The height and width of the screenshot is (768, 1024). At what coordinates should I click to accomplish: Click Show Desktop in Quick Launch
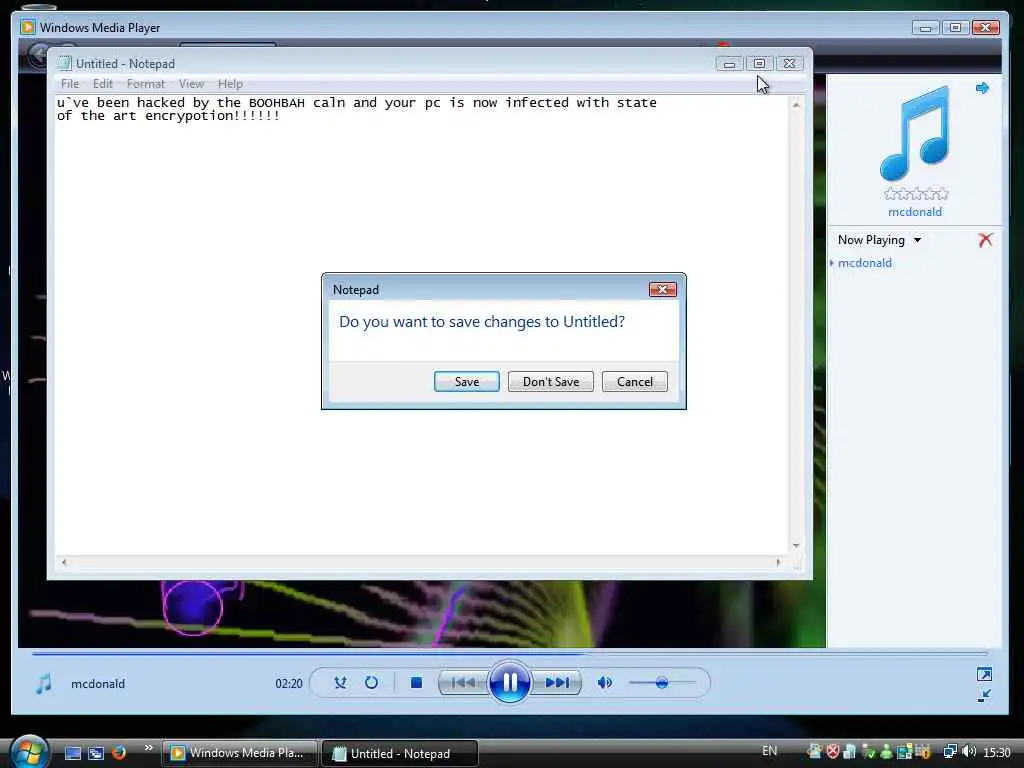pos(72,753)
